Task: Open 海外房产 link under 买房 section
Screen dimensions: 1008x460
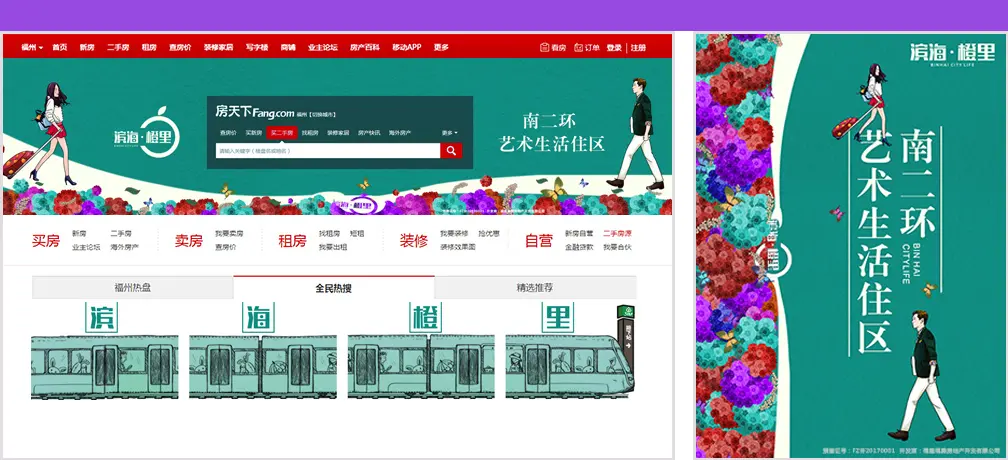Action: (124, 247)
